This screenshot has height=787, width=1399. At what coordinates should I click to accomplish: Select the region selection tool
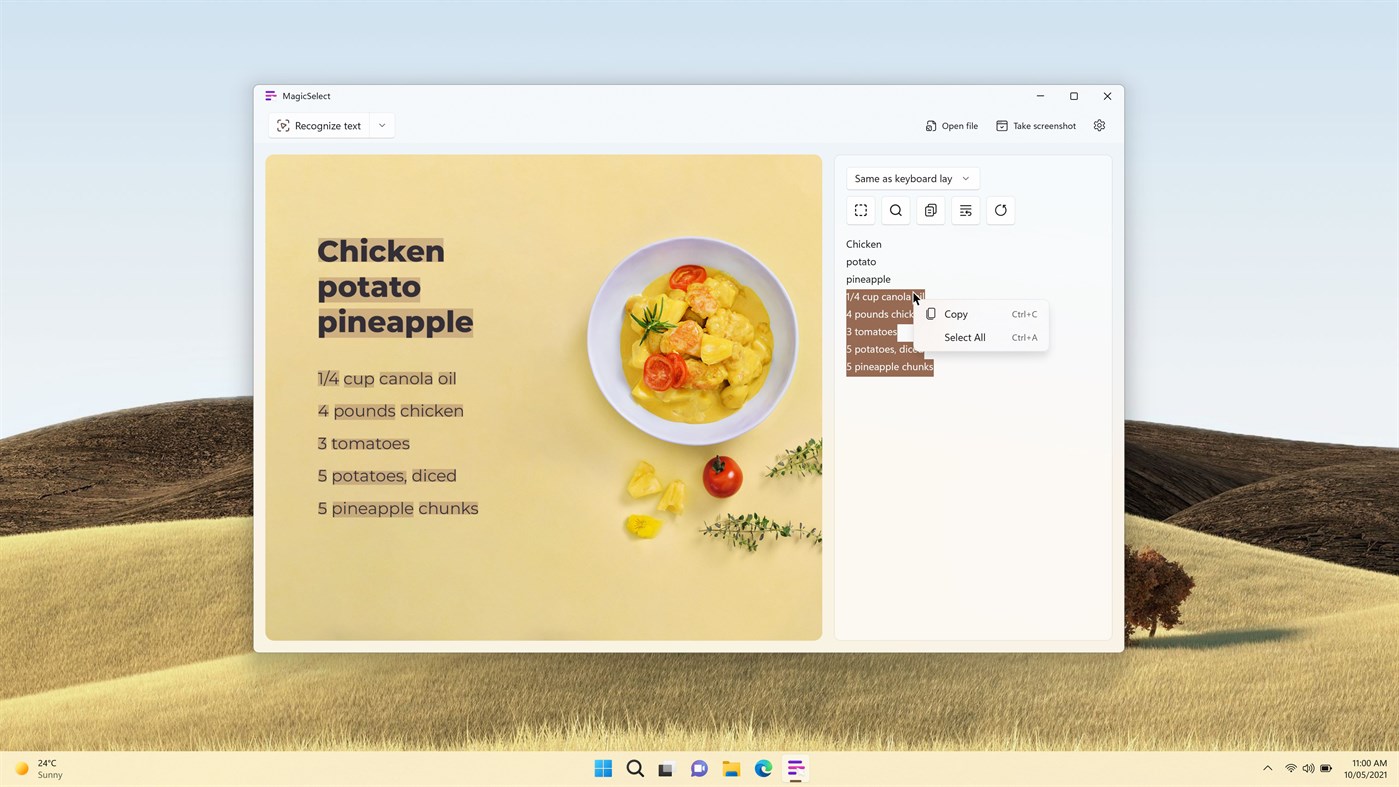[860, 210]
